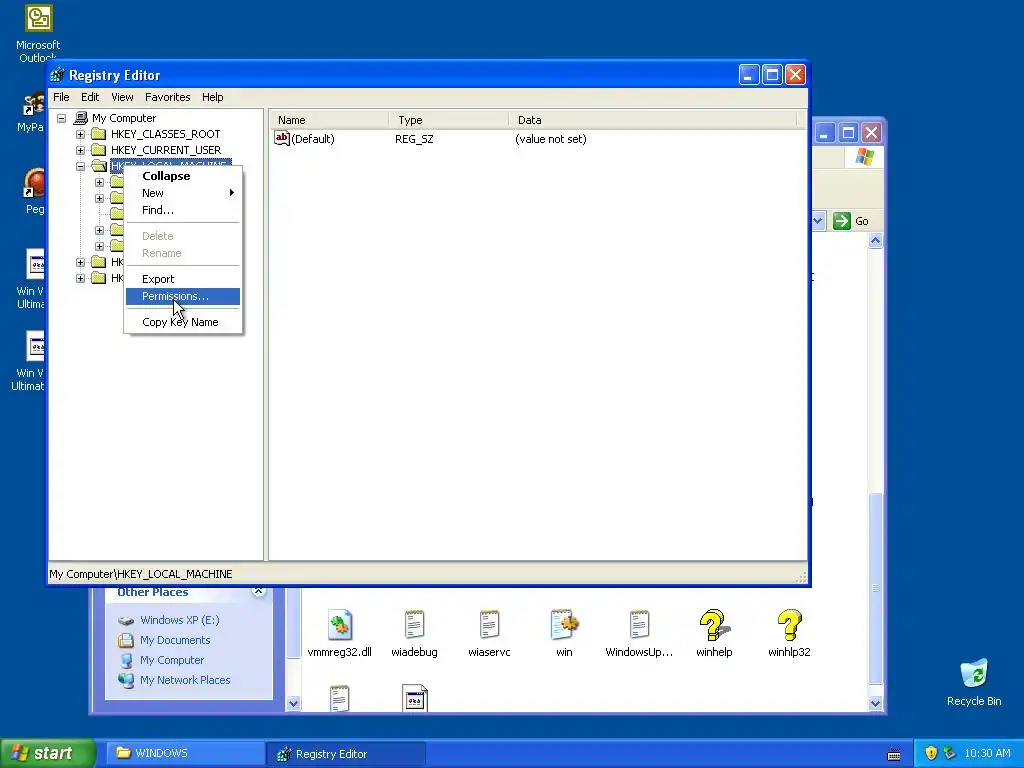Select the (Default) string value icon
The width and height of the screenshot is (1024, 768).
[281, 138]
